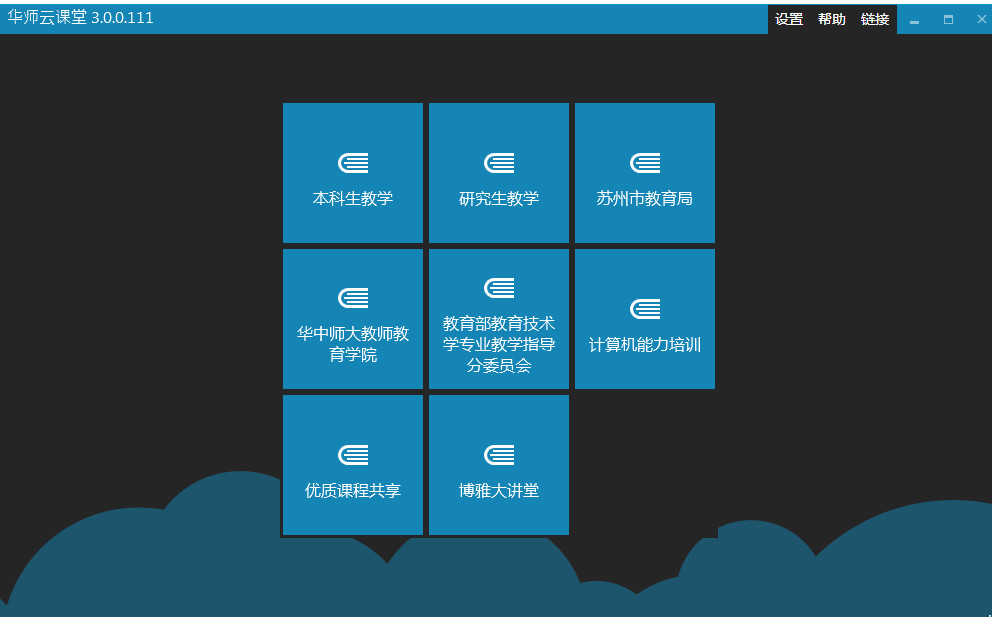Screen dimensions: 992x617
Task: Click the book icon on 本科生教学 tile
Action: coord(352,161)
